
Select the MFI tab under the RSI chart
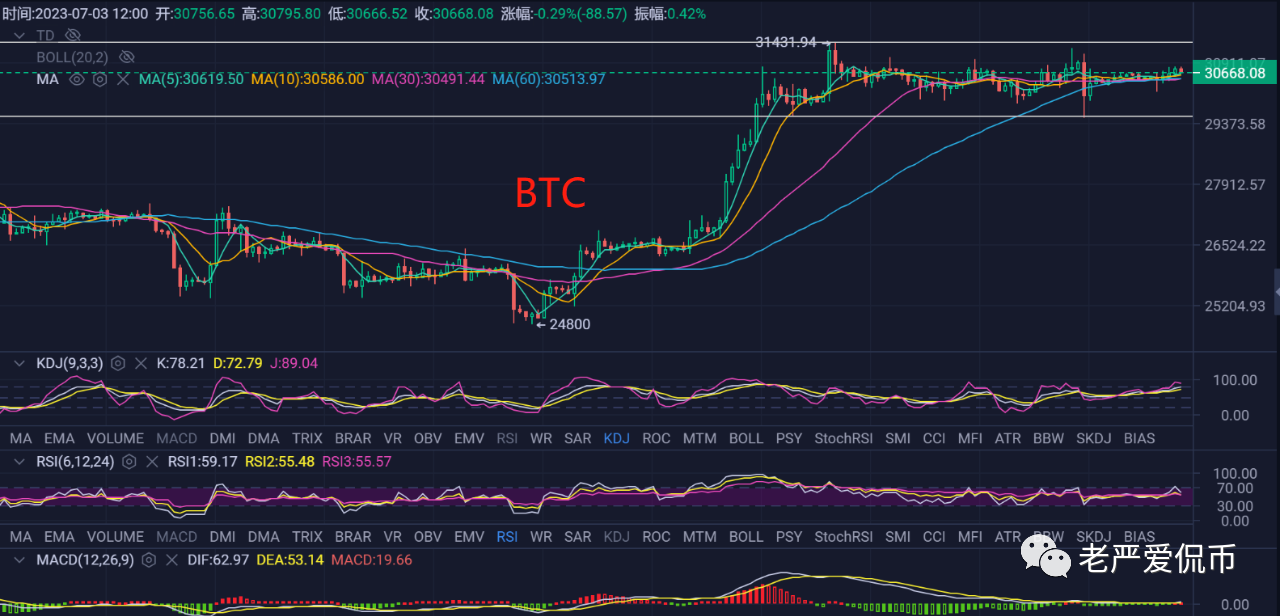(970, 537)
